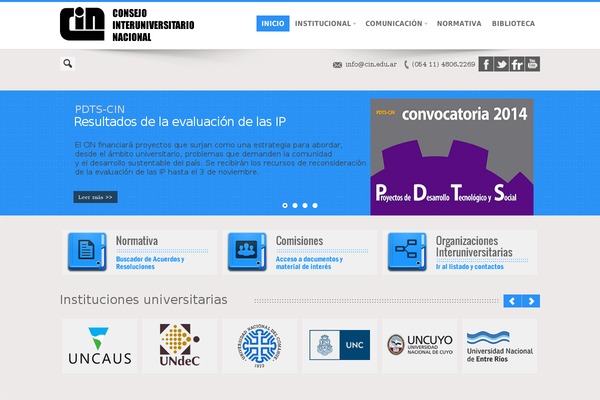The height and width of the screenshot is (400, 600).
Task: Click previous arrow in Instituciones universitarias carousel
Action: coord(512,301)
